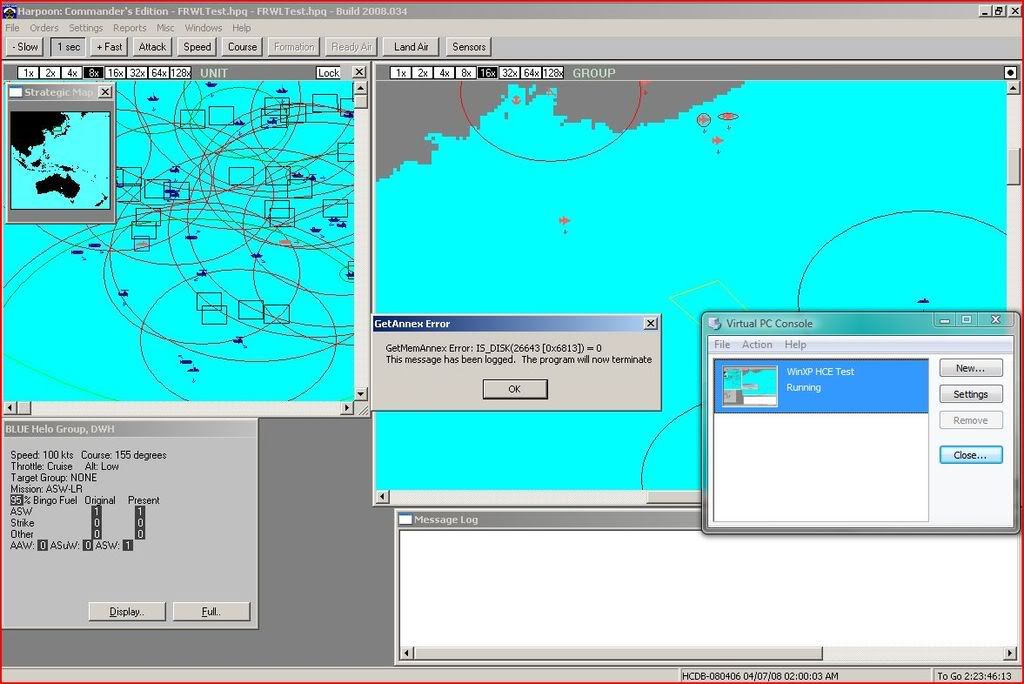
Task: Open the Windows menu
Action: point(203,28)
